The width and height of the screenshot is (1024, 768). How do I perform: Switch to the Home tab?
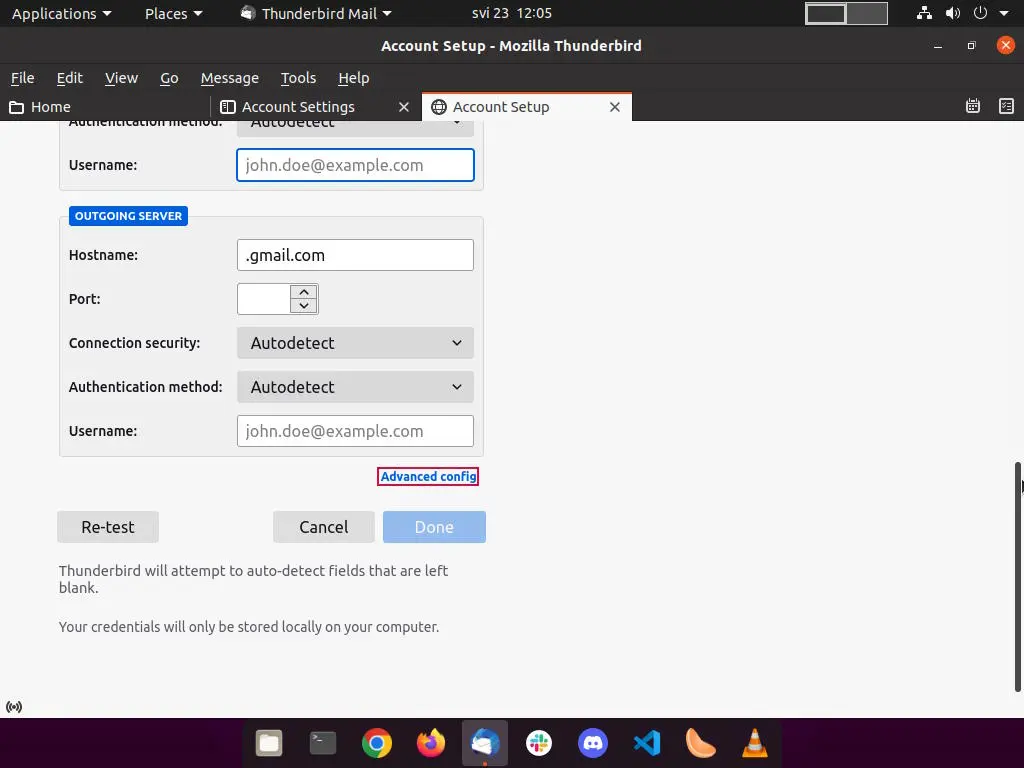[104, 107]
